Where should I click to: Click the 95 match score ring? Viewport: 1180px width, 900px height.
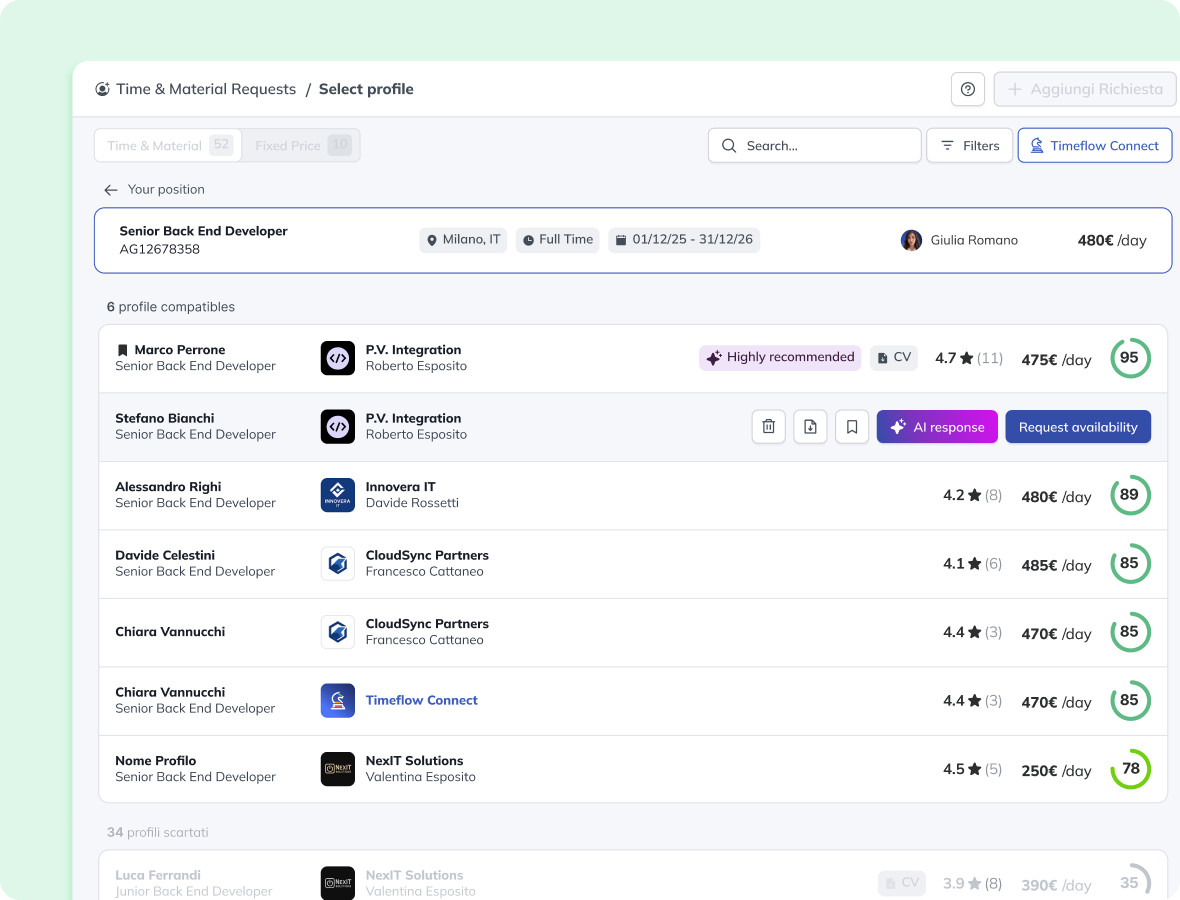pos(1130,358)
